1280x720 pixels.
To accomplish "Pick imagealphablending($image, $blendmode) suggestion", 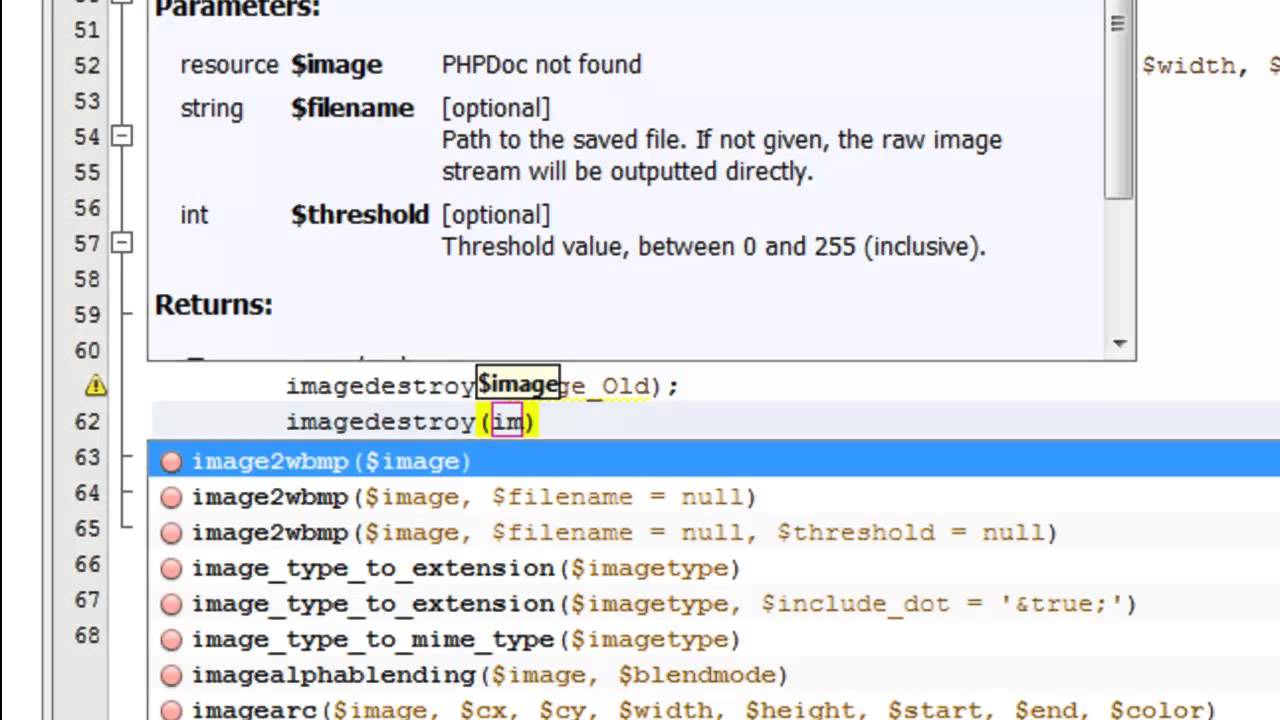I will point(714,675).
